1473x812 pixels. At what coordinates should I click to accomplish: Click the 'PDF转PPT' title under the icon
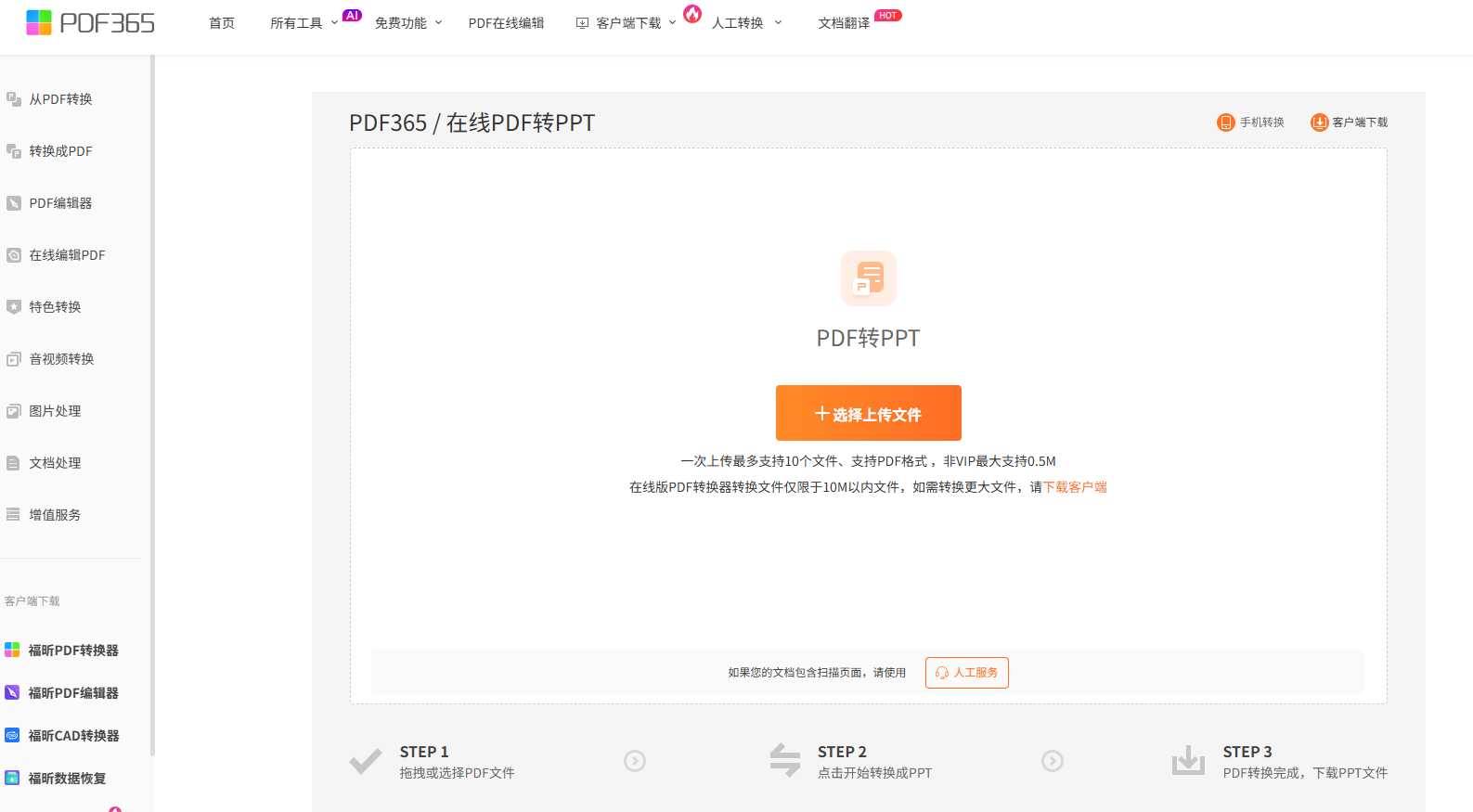coord(869,338)
